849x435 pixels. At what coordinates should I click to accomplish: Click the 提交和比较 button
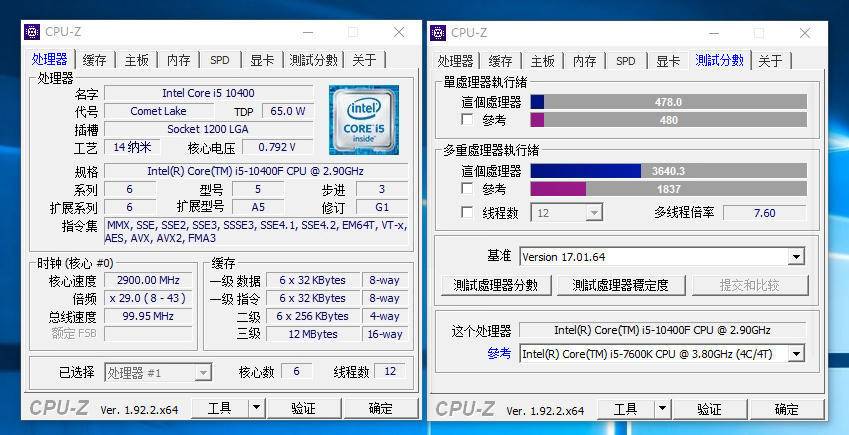tap(749, 285)
